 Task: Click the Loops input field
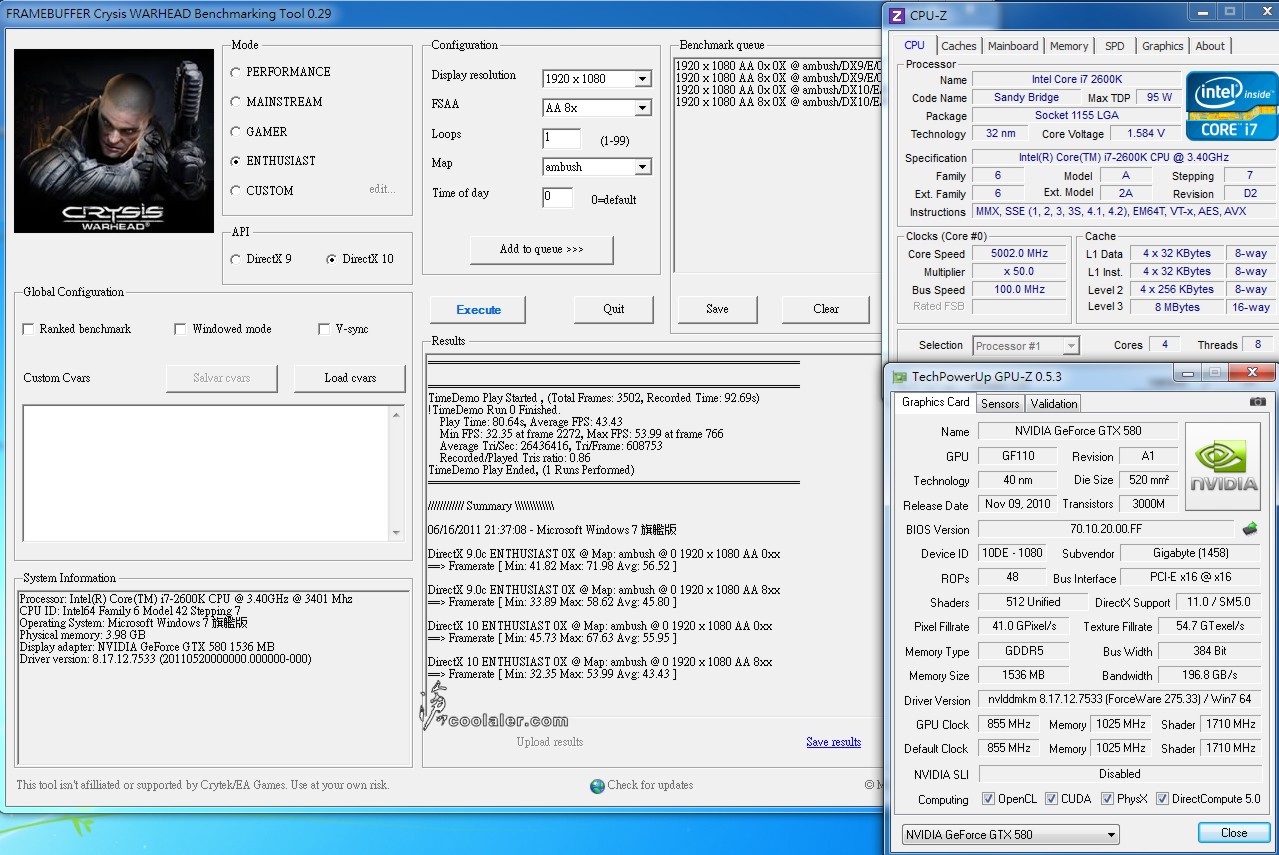[562, 138]
